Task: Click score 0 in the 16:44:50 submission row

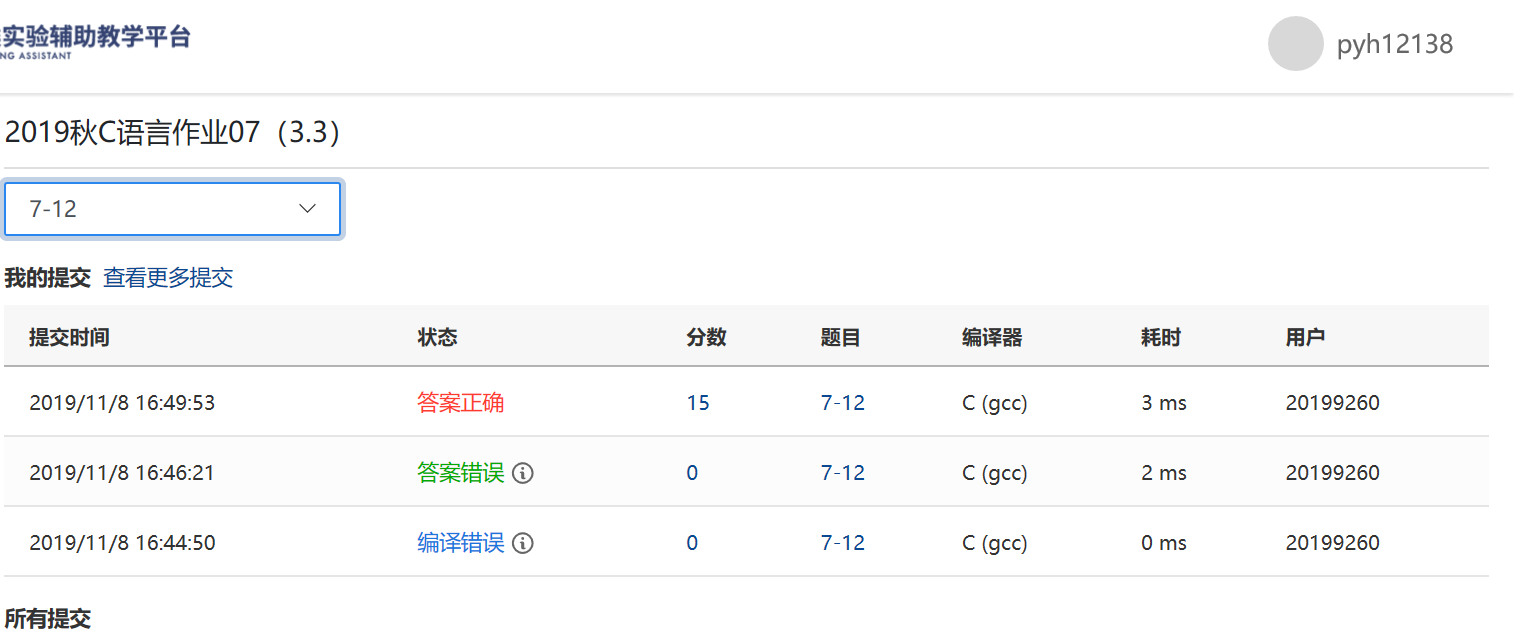Action: [x=692, y=543]
